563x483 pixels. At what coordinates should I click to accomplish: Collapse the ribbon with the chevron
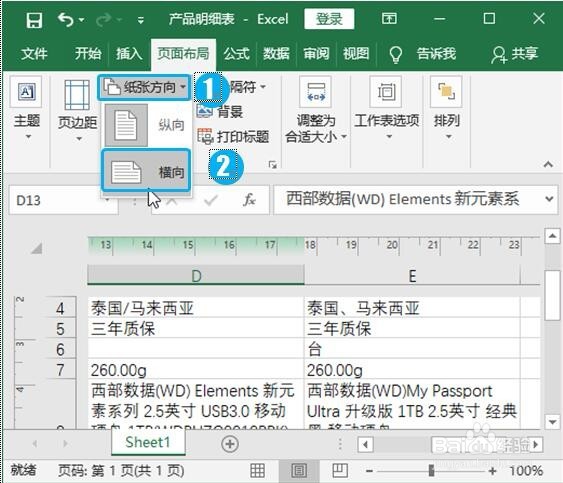(548, 164)
